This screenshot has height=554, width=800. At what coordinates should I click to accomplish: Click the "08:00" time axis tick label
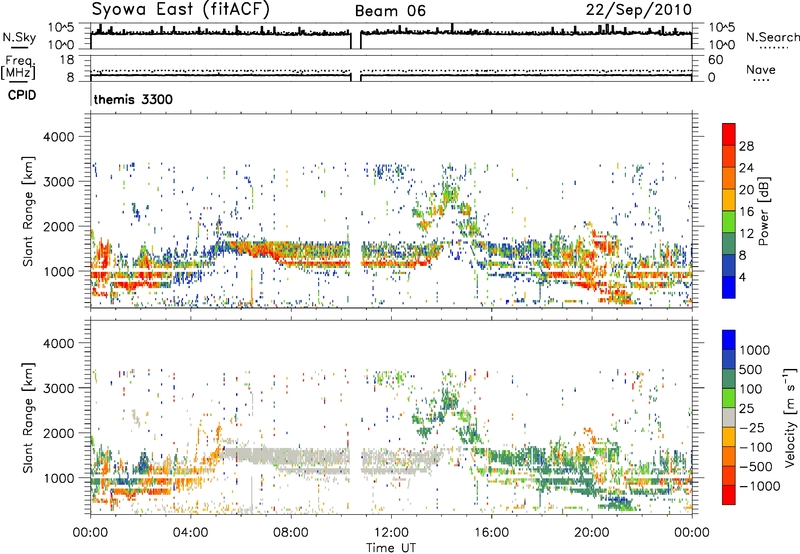coord(291,533)
